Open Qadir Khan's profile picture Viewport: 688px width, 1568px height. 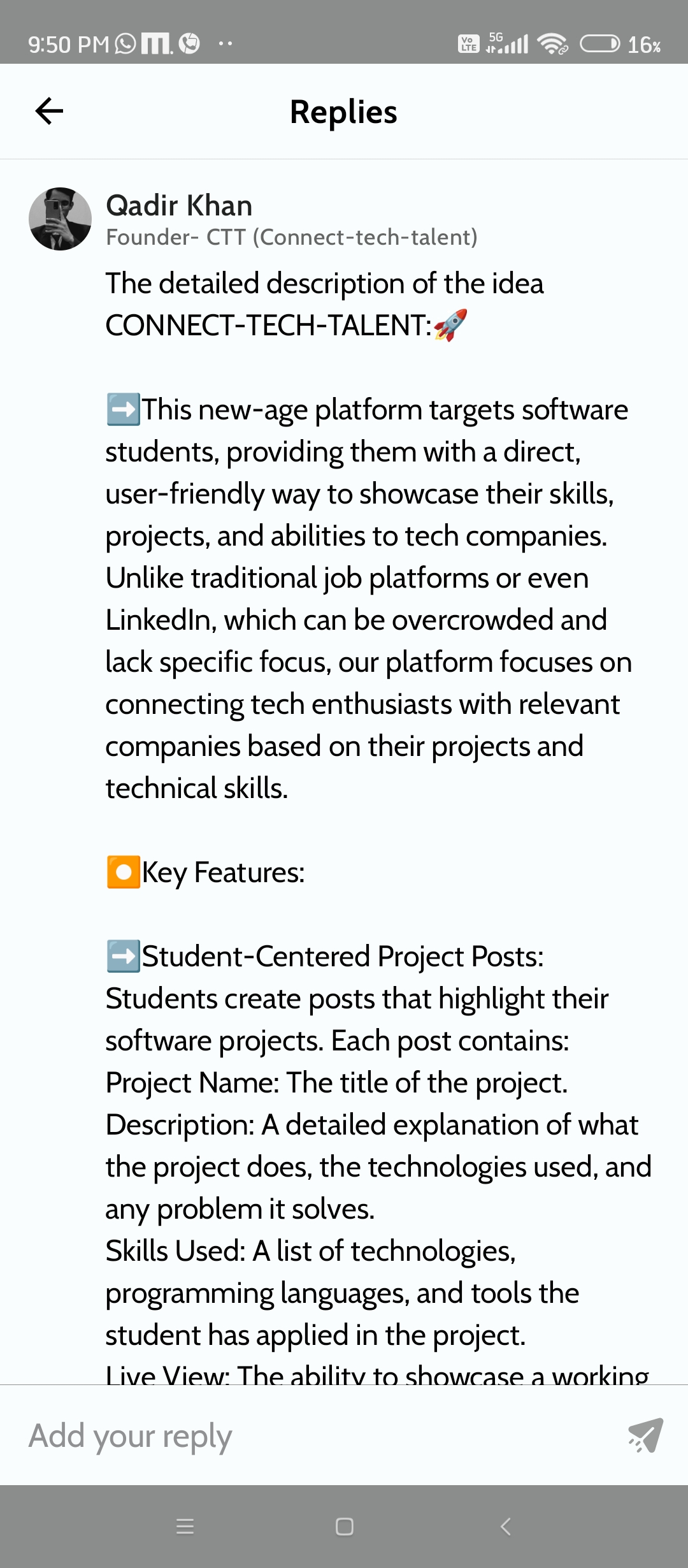[60, 219]
